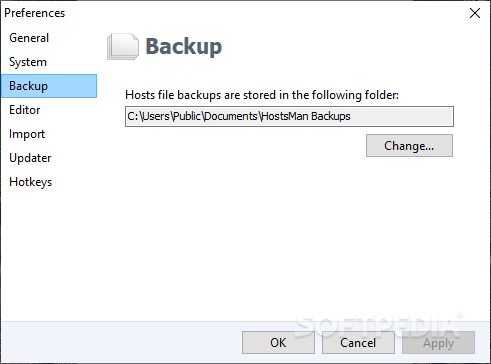Switch to the System preferences page
491x364 pixels.
tap(28, 62)
